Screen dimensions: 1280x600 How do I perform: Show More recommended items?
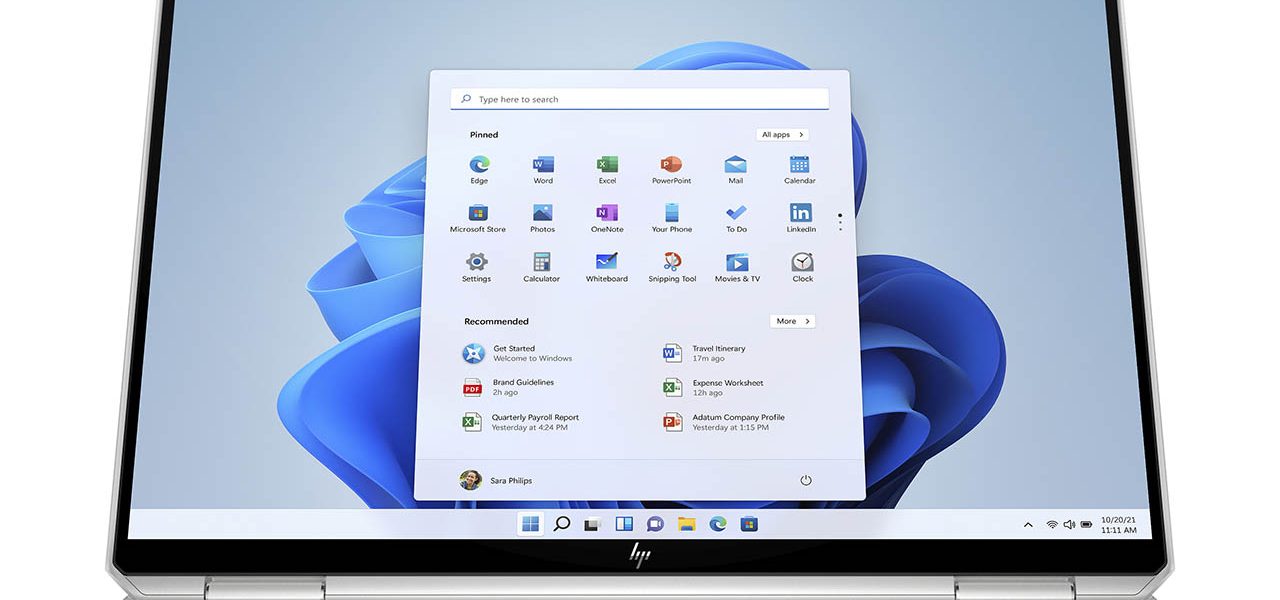(x=793, y=321)
